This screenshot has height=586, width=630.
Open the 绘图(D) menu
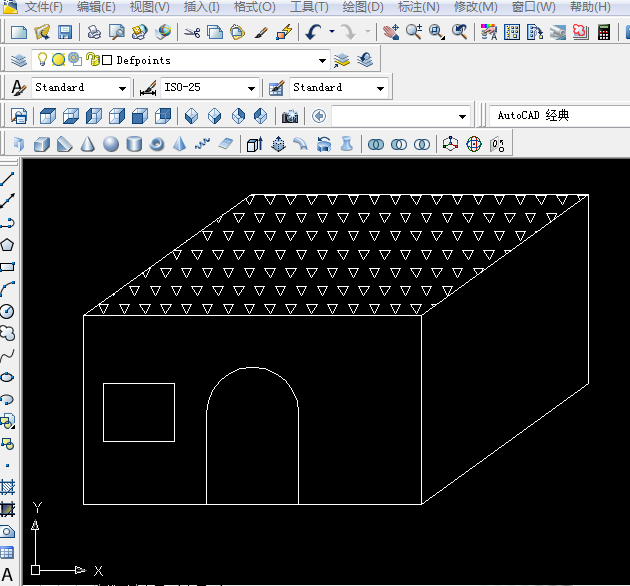[363, 6]
